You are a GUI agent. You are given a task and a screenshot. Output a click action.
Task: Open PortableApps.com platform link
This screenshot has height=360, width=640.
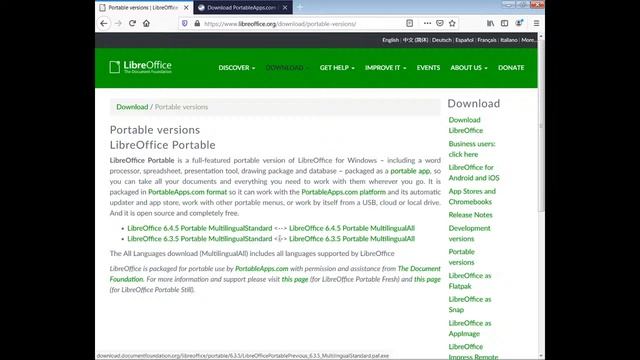344,192
